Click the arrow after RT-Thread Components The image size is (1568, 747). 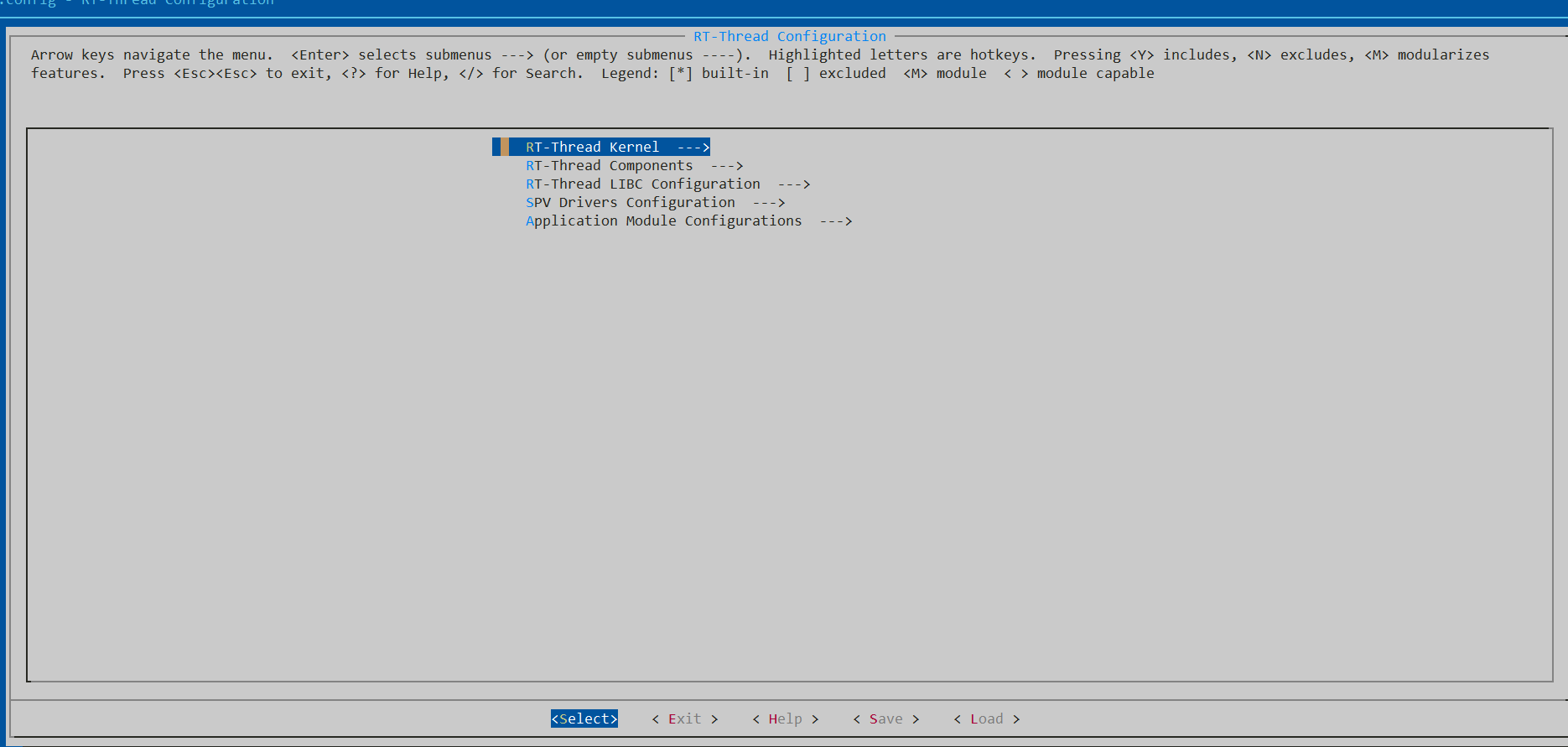click(x=727, y=166)
